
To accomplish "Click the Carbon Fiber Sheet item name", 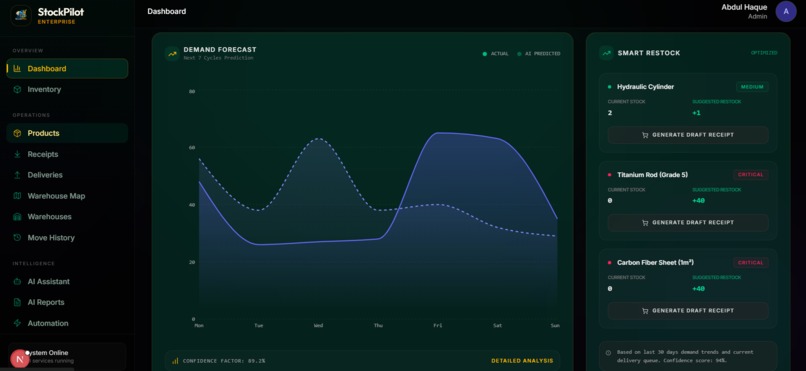I will [x=655, y=263].
